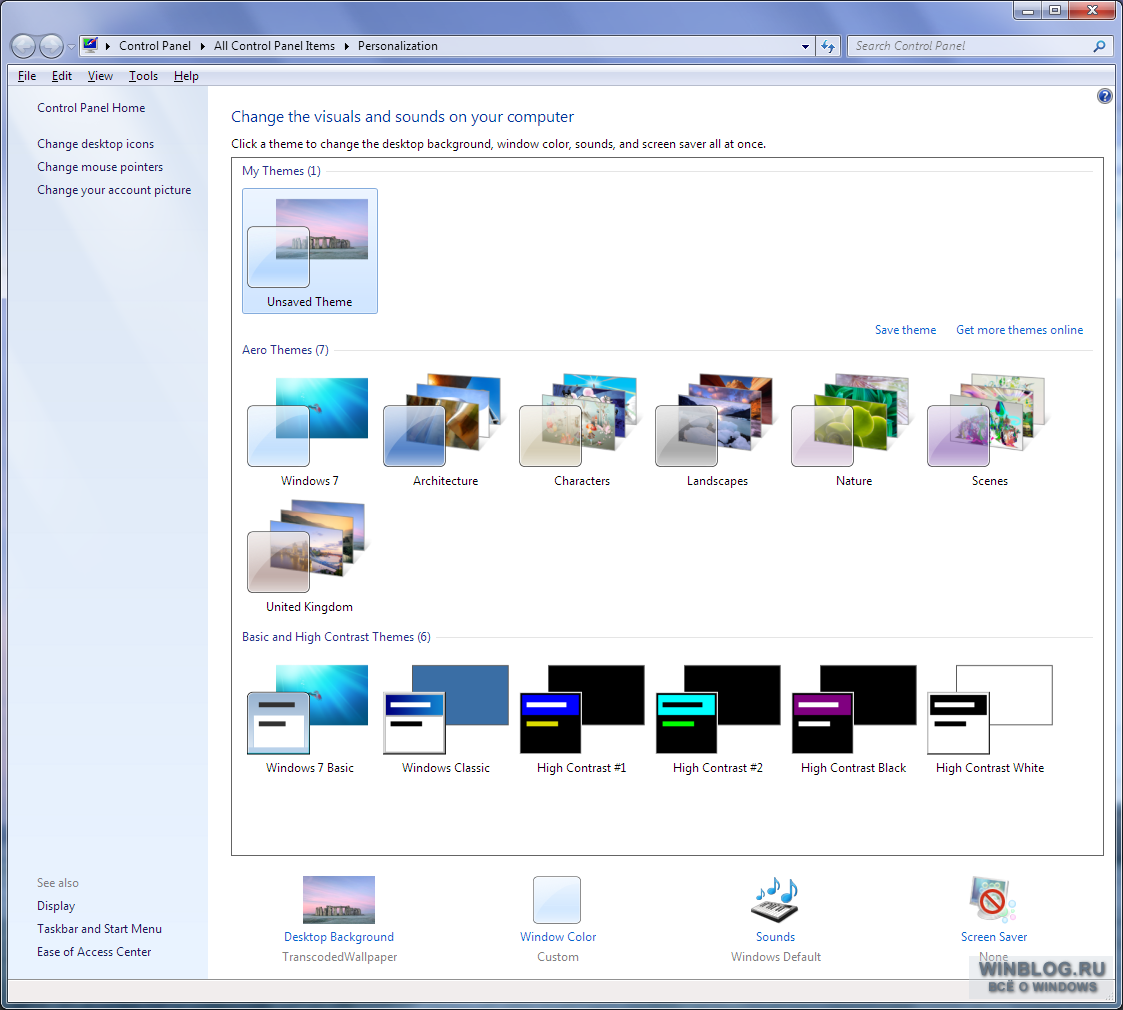Open the Edit menu
Viewport: 1123px width, 1010px height.
point(62,76)
